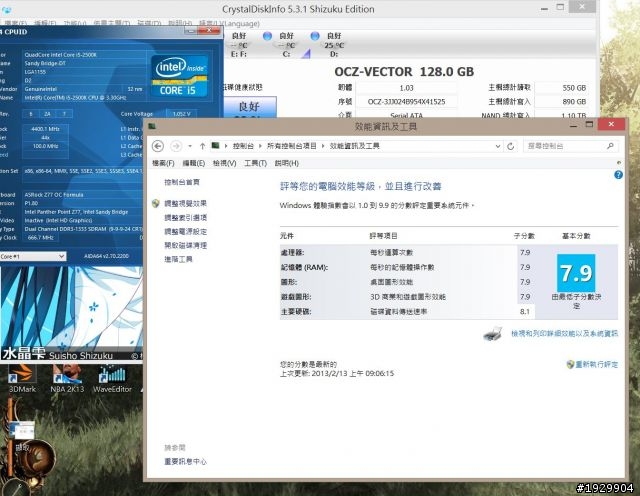Image resolution: width=640 pixels, height=496 pixels.
Task: Select the 主要硬碟 row score 8.1
Action: click(x=525, y=311)
